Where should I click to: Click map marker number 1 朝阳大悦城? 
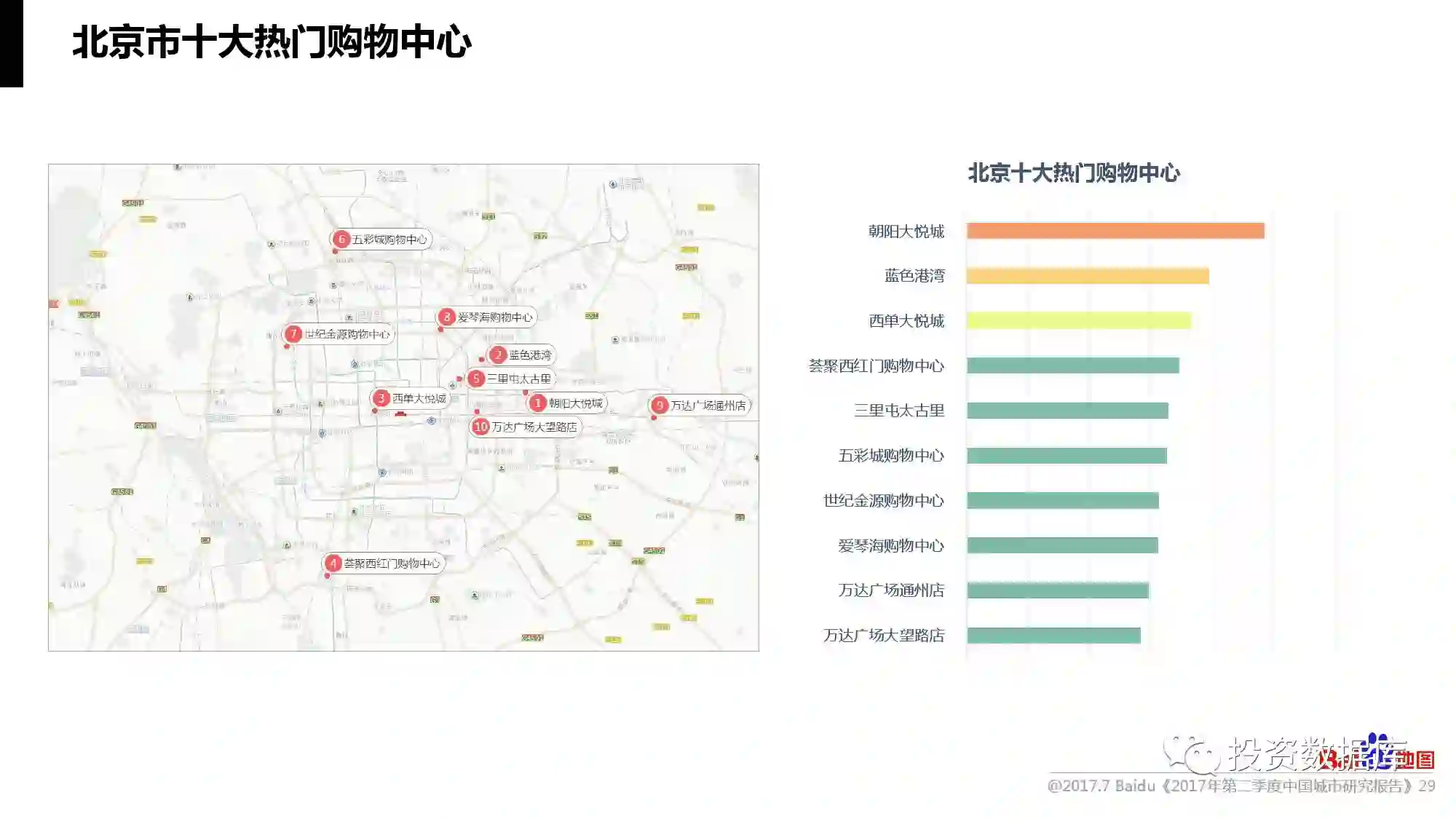pyautogui.click(x=538, y=403)
